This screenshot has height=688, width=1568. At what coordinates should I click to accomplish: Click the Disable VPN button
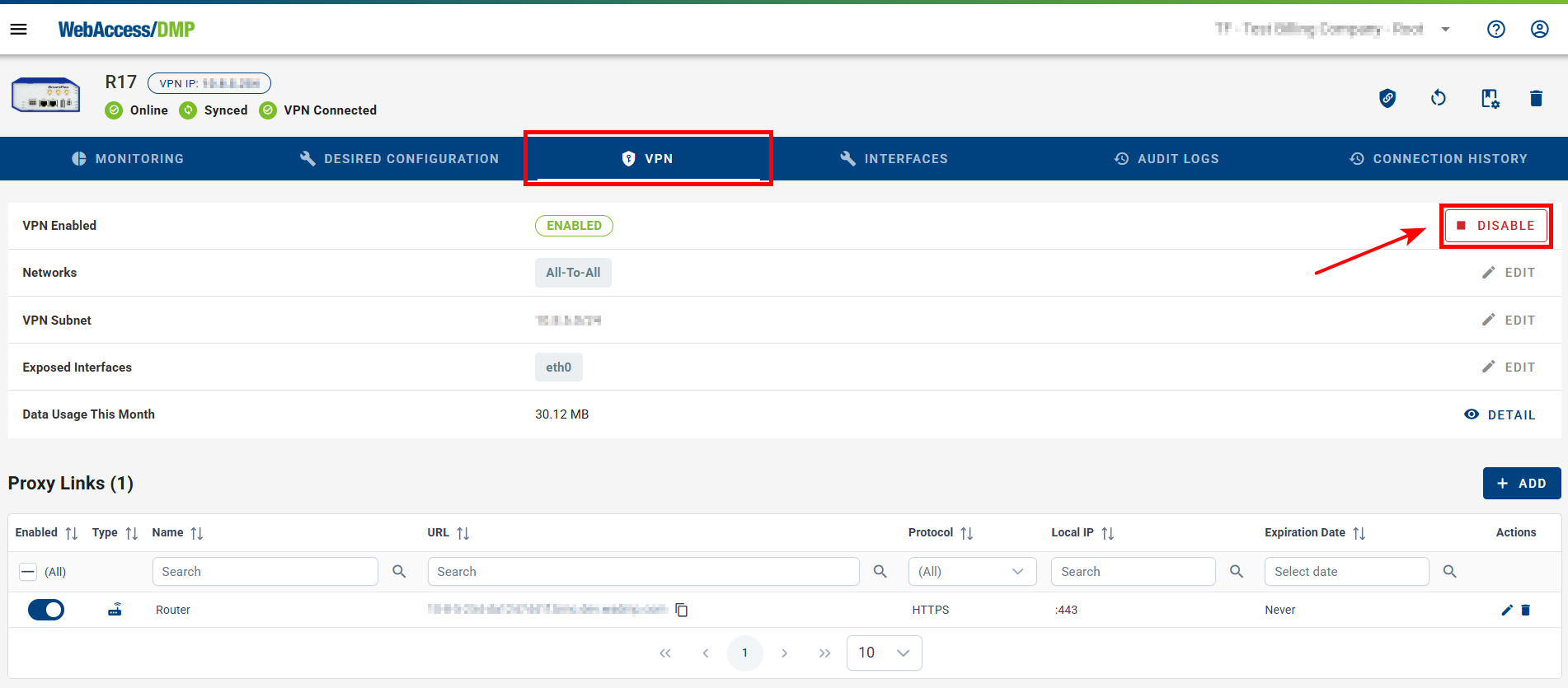coord(1495,226)
